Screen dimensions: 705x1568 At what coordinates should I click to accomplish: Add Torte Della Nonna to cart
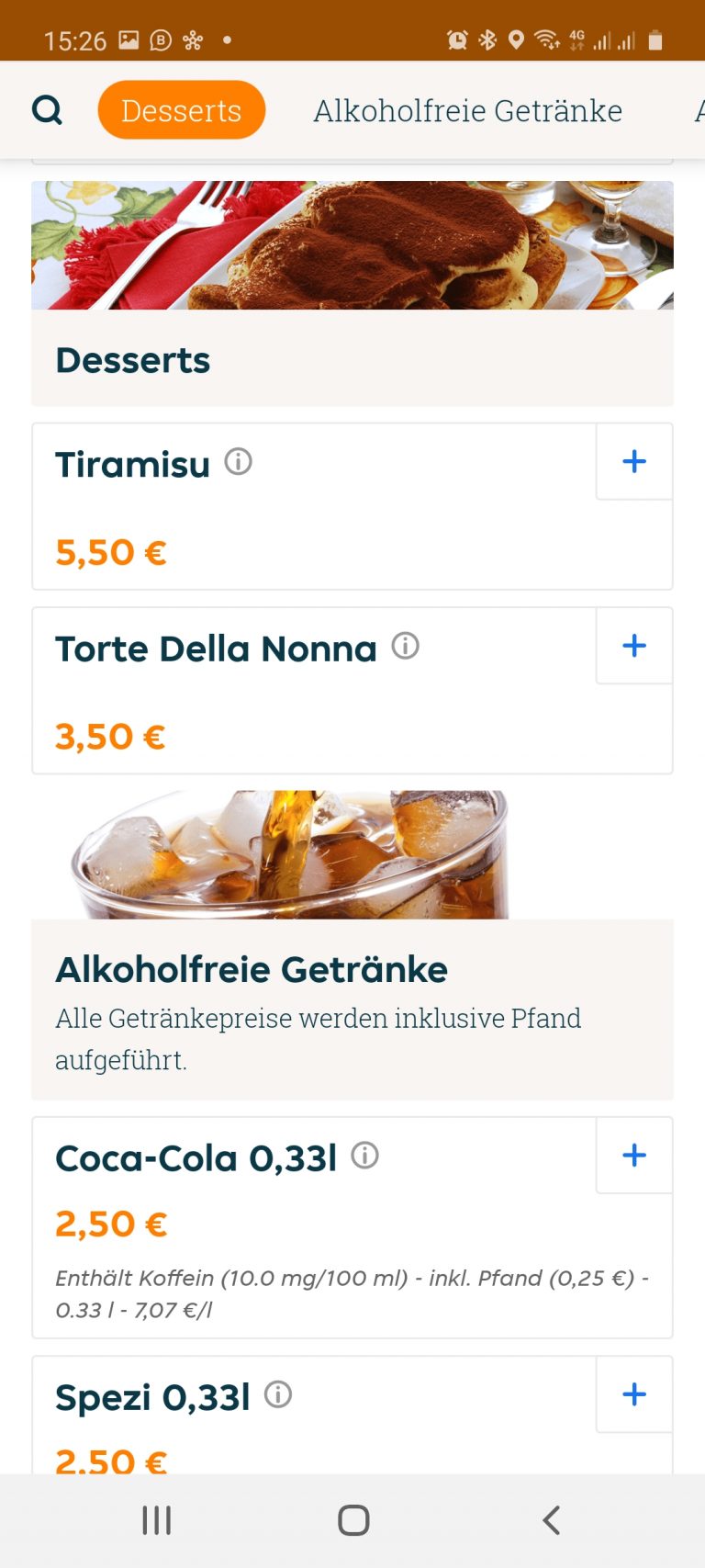634,646
